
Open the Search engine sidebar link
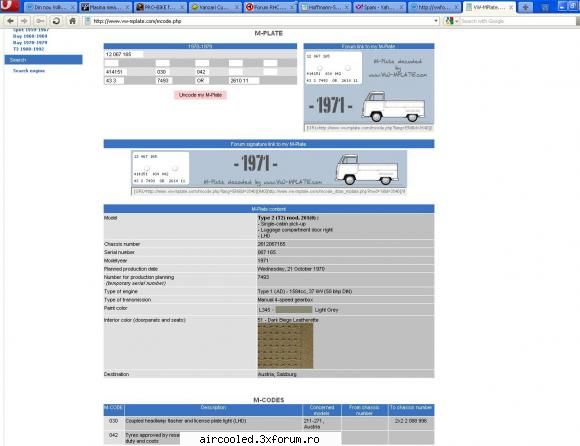(x=29, y=71)
